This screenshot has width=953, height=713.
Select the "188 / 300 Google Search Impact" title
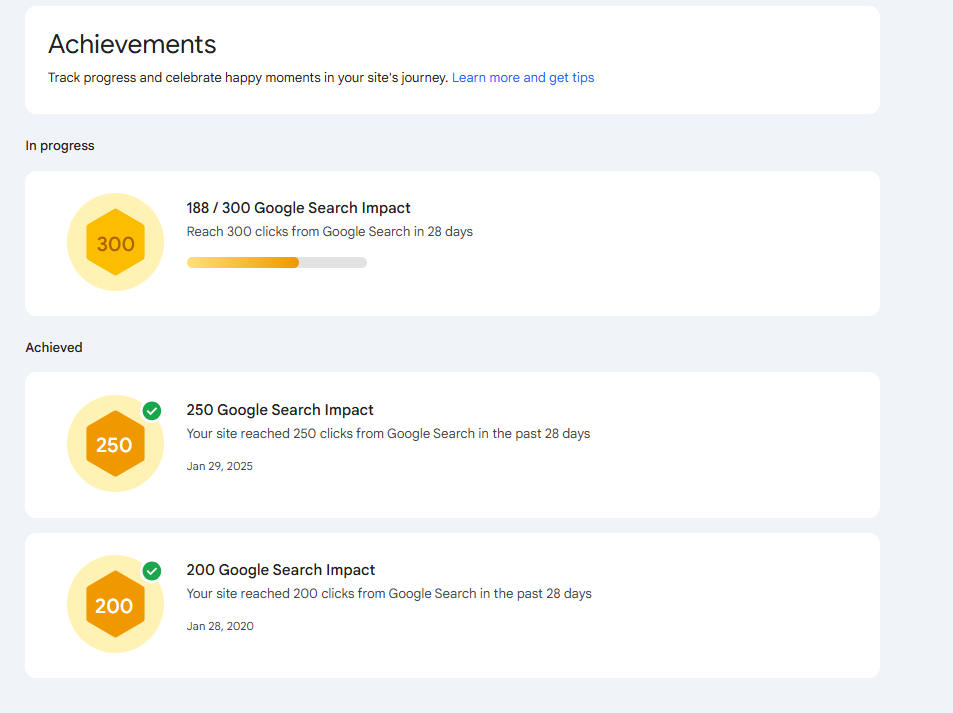point(298,208)
